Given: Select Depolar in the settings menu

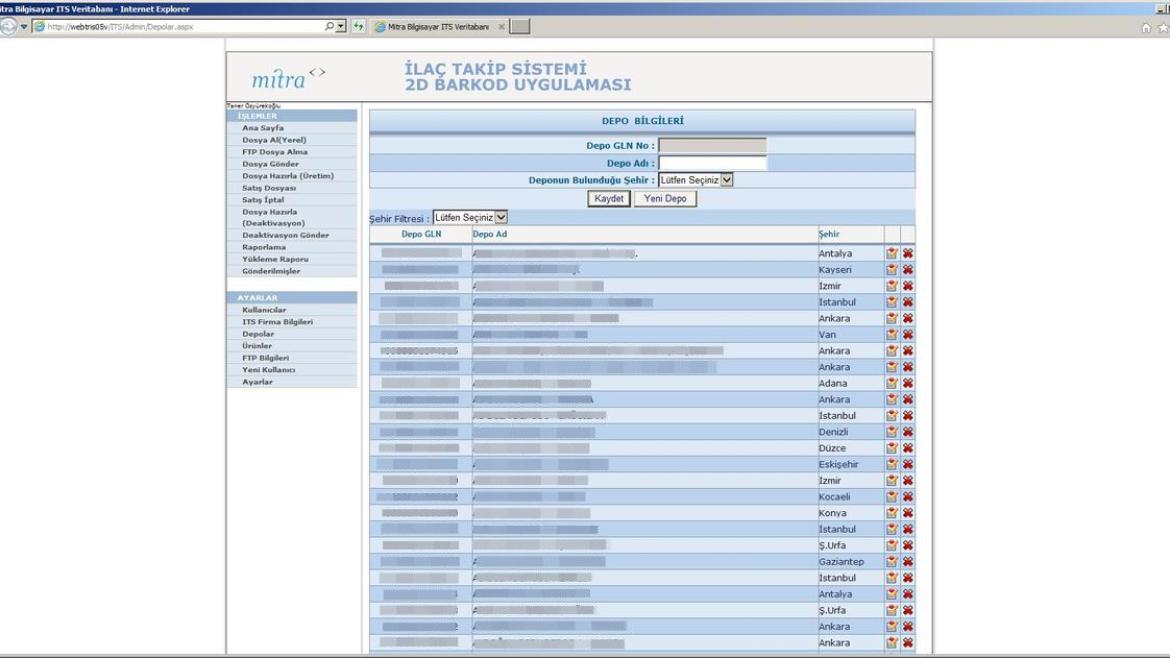Looking at the screenshot, I should point(258,333).
